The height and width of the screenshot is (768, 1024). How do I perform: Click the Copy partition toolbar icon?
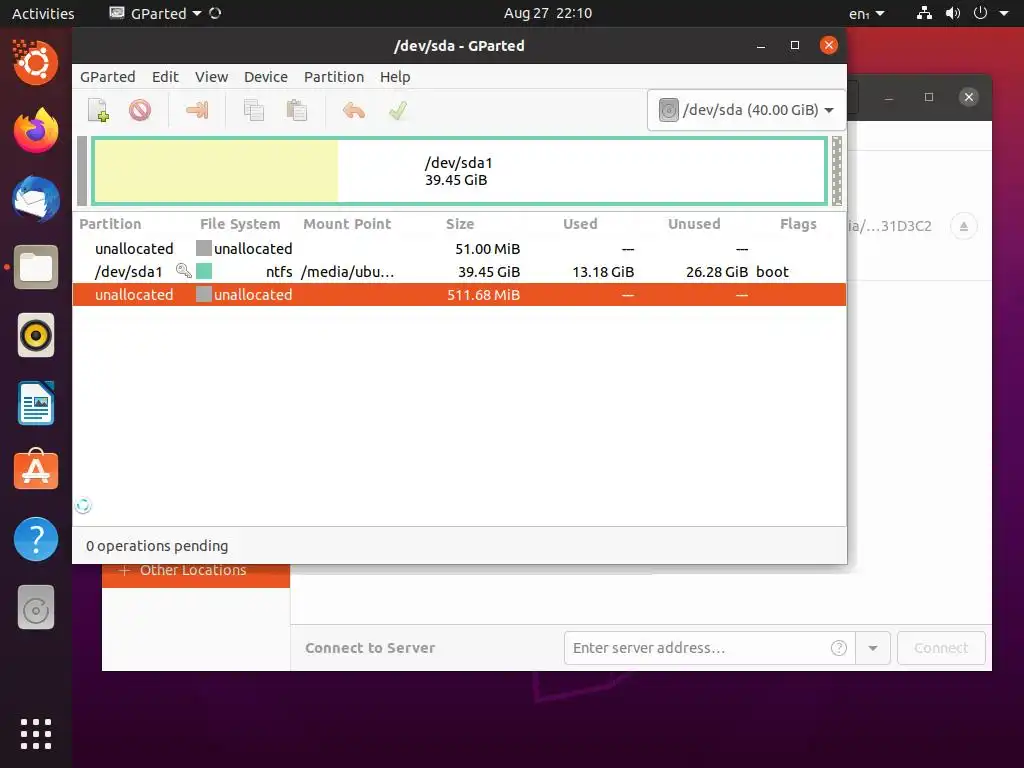[x=253, y=110]
